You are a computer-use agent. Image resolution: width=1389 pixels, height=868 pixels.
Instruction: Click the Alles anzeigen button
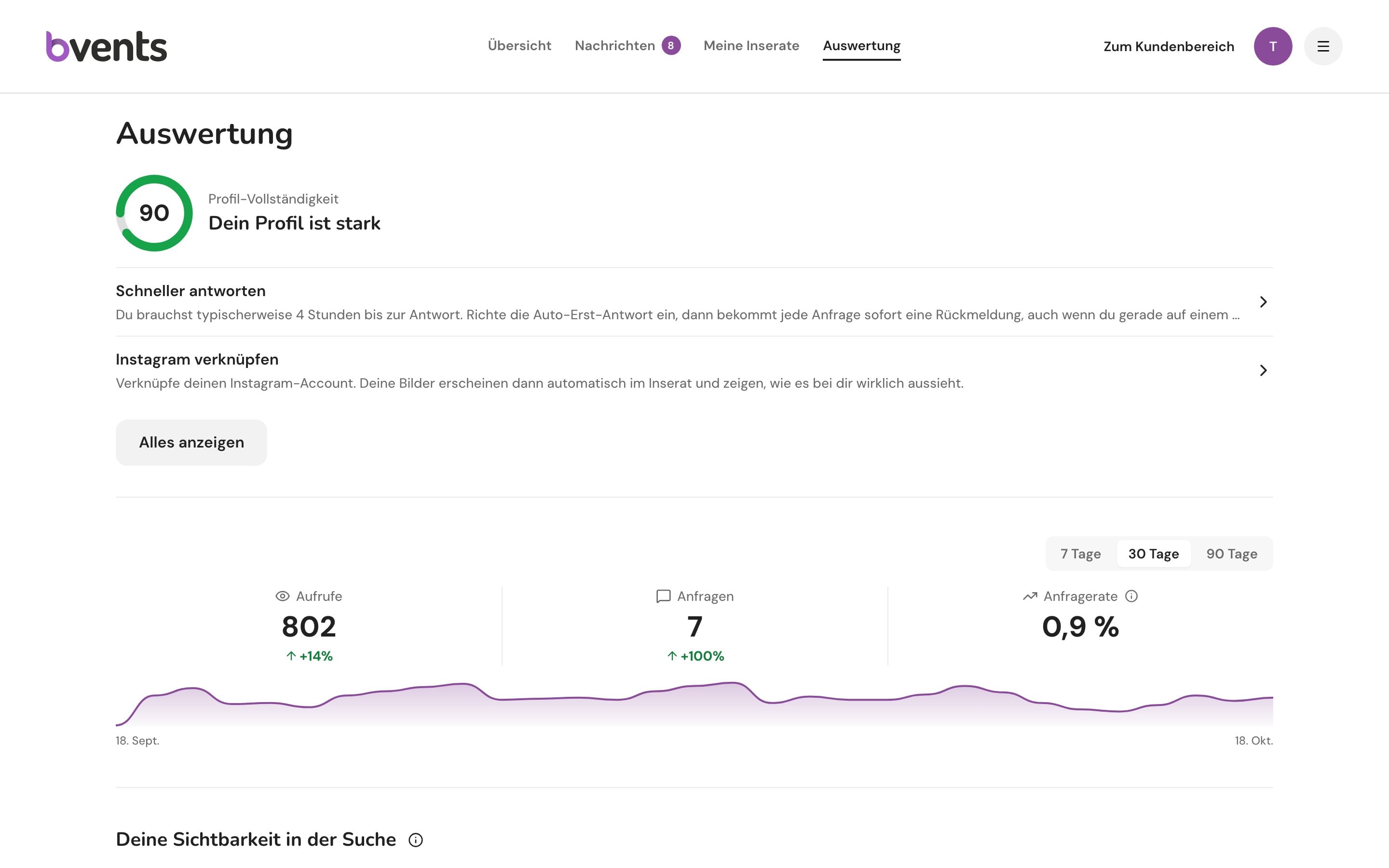(x=191, y=443)
